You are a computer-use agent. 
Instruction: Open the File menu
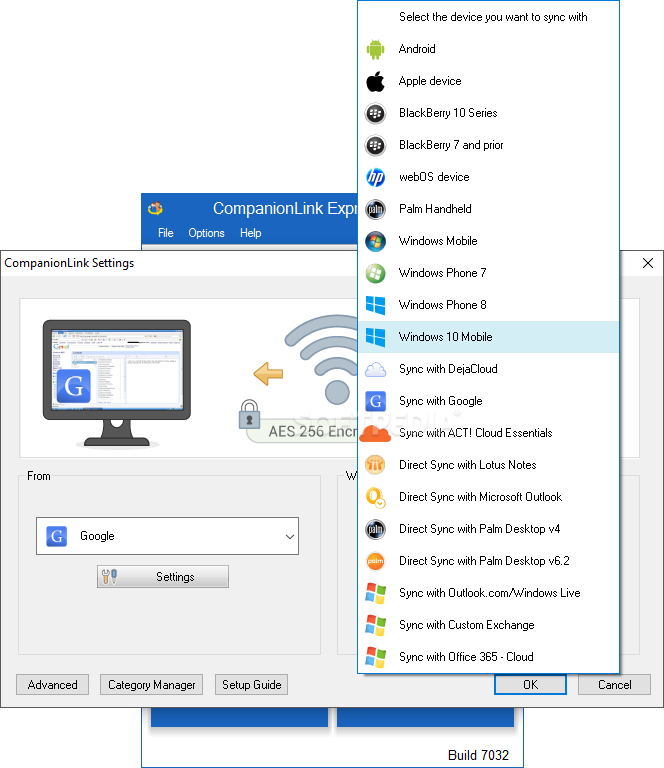coord(166,233)
